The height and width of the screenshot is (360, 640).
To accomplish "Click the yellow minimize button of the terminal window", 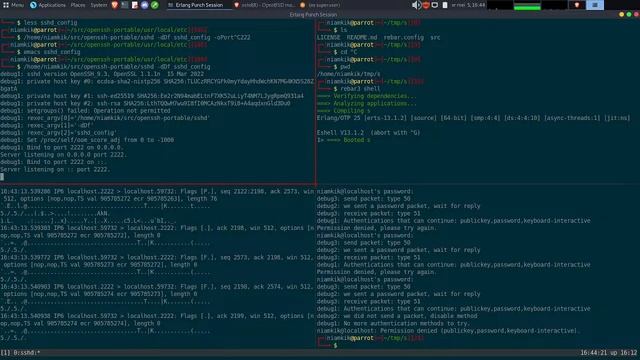I will tap(621, 14).
